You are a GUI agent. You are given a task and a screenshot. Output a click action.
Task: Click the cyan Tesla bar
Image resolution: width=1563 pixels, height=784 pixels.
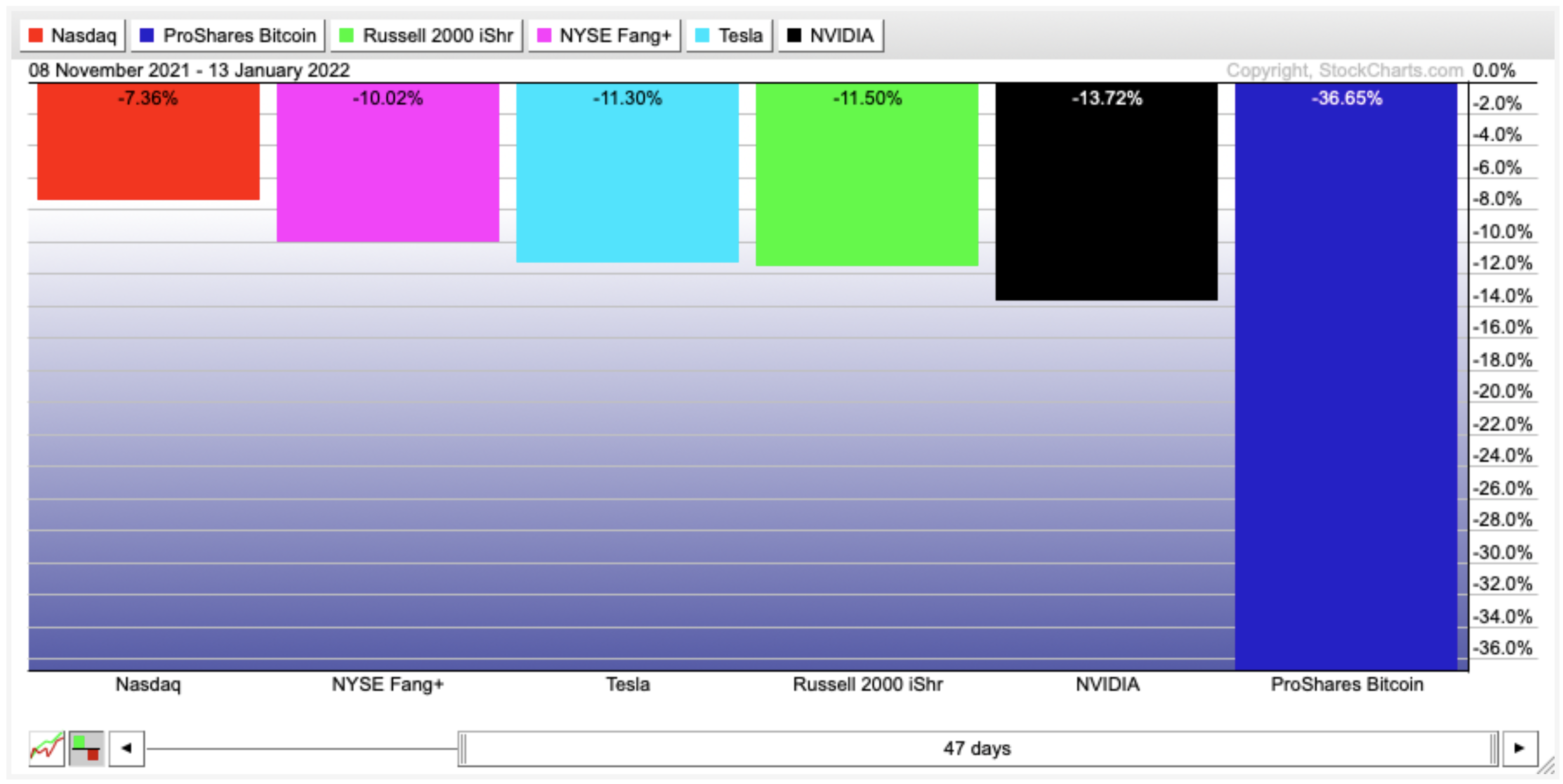627,173
